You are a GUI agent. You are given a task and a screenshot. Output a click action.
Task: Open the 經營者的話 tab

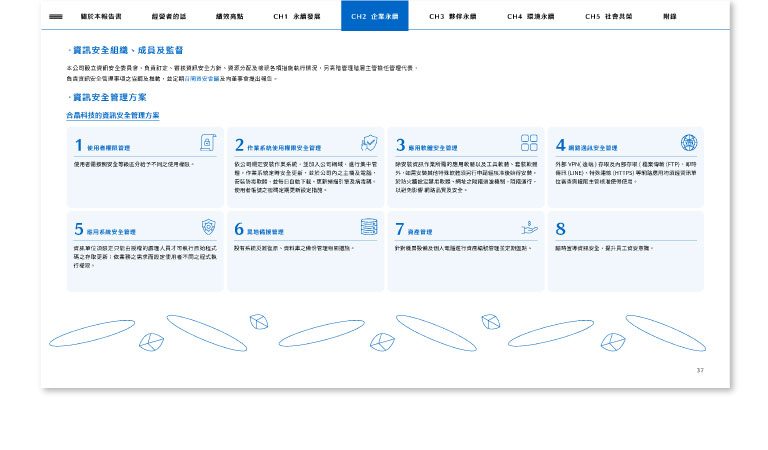[168, 17]
